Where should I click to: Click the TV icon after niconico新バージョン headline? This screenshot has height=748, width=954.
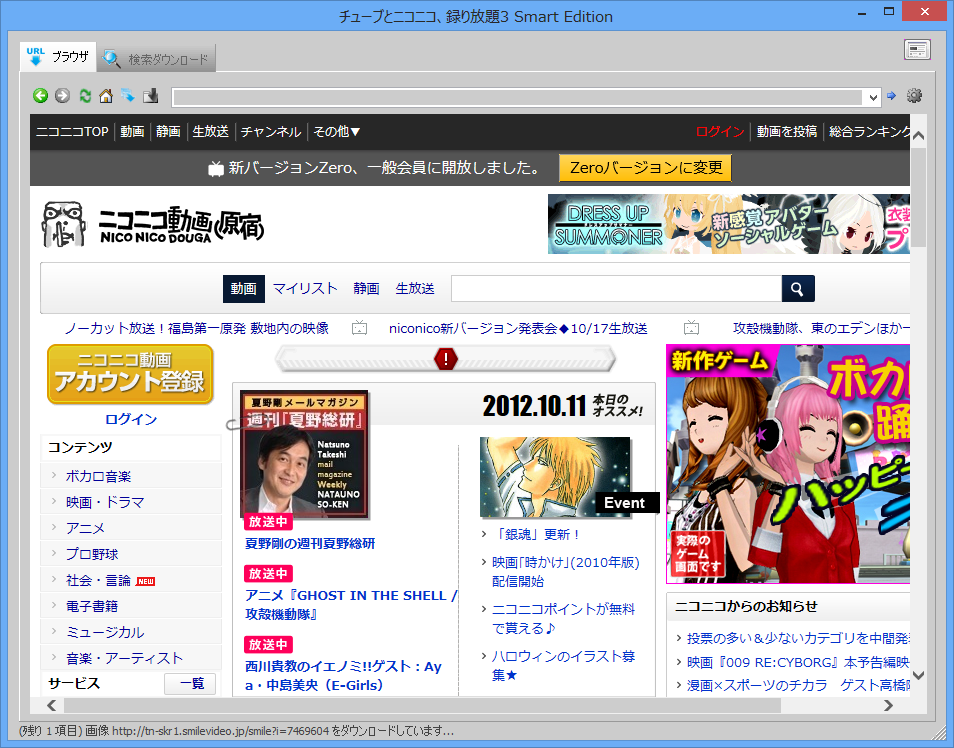691,328
